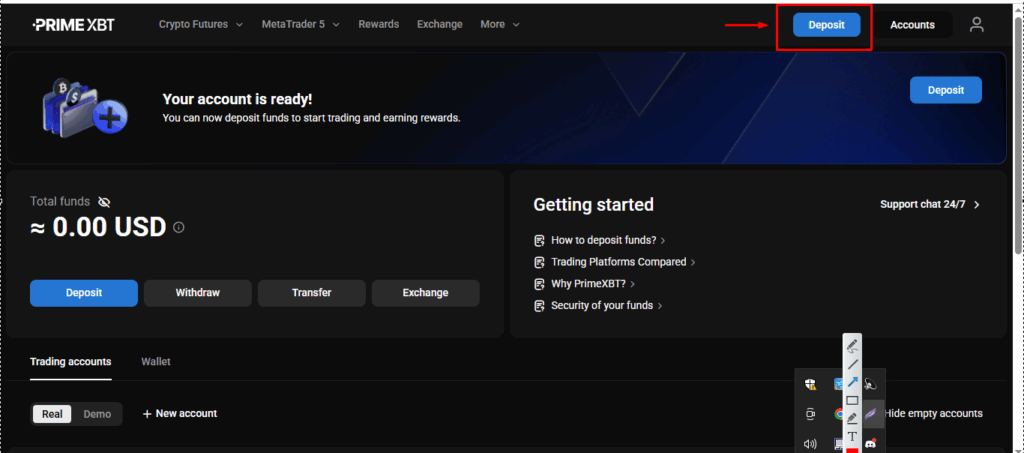The width and height of the screenshot is (1024, 453).
Task: Switch to Real accounts
Action: pos(52,414)
